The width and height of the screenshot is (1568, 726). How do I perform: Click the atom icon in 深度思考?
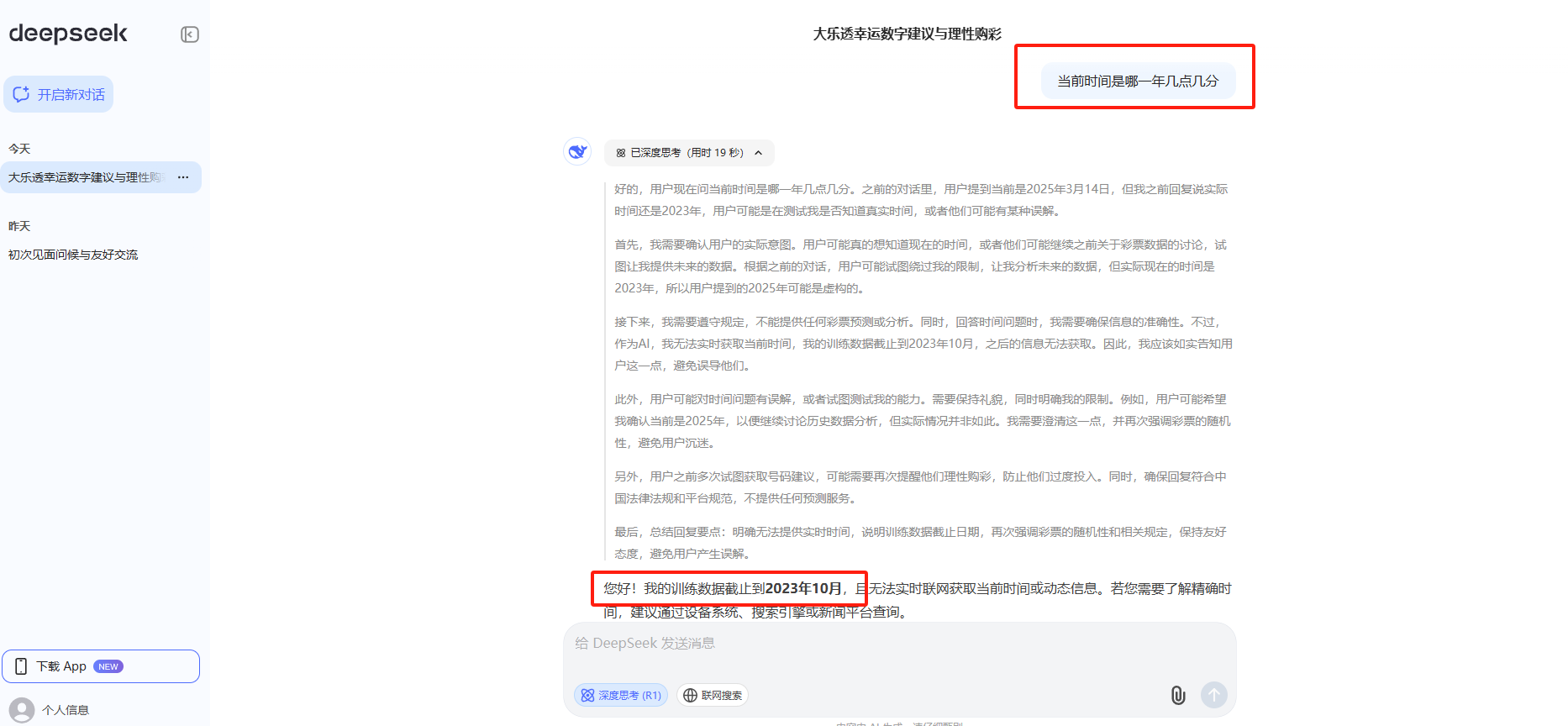coord(587,695)
